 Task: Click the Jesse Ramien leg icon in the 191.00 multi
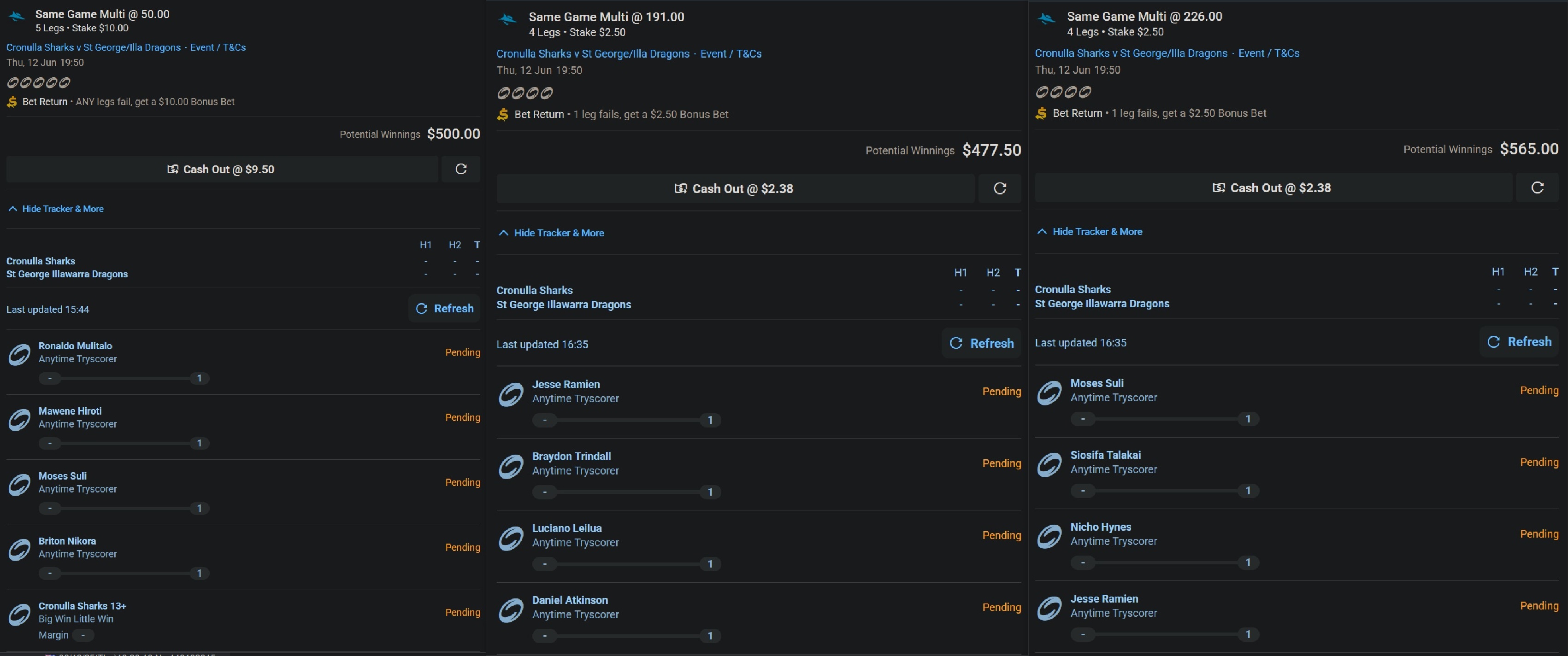[x=511, y=394]
